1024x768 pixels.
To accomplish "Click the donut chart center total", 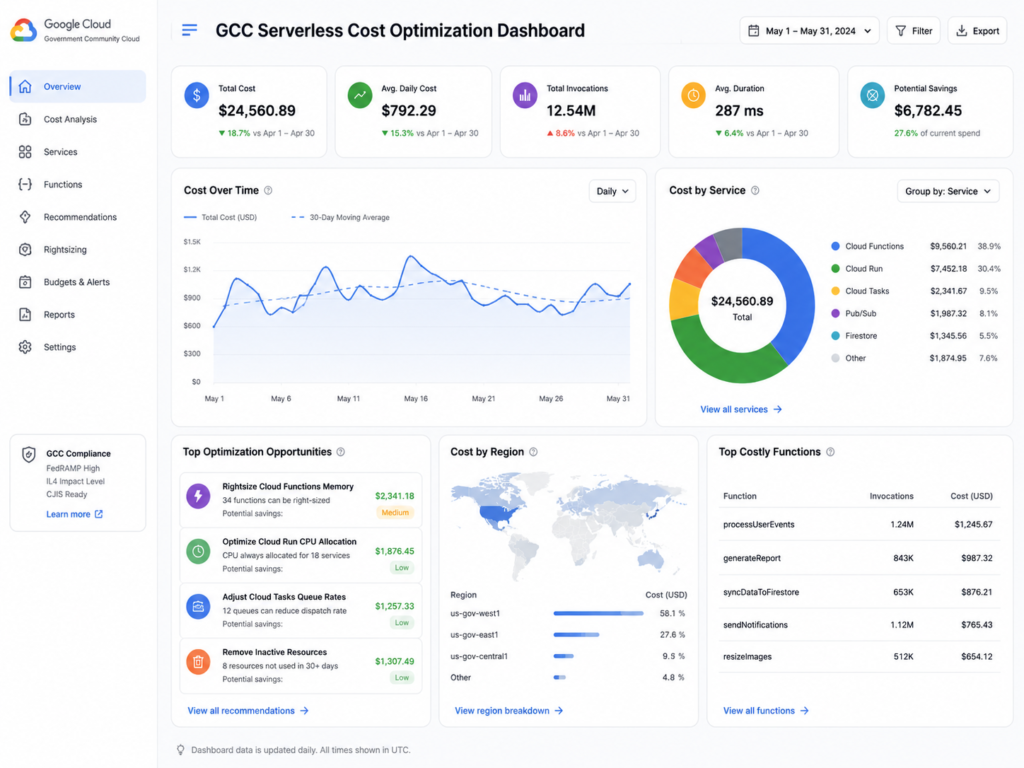I will tap(742, 308).
